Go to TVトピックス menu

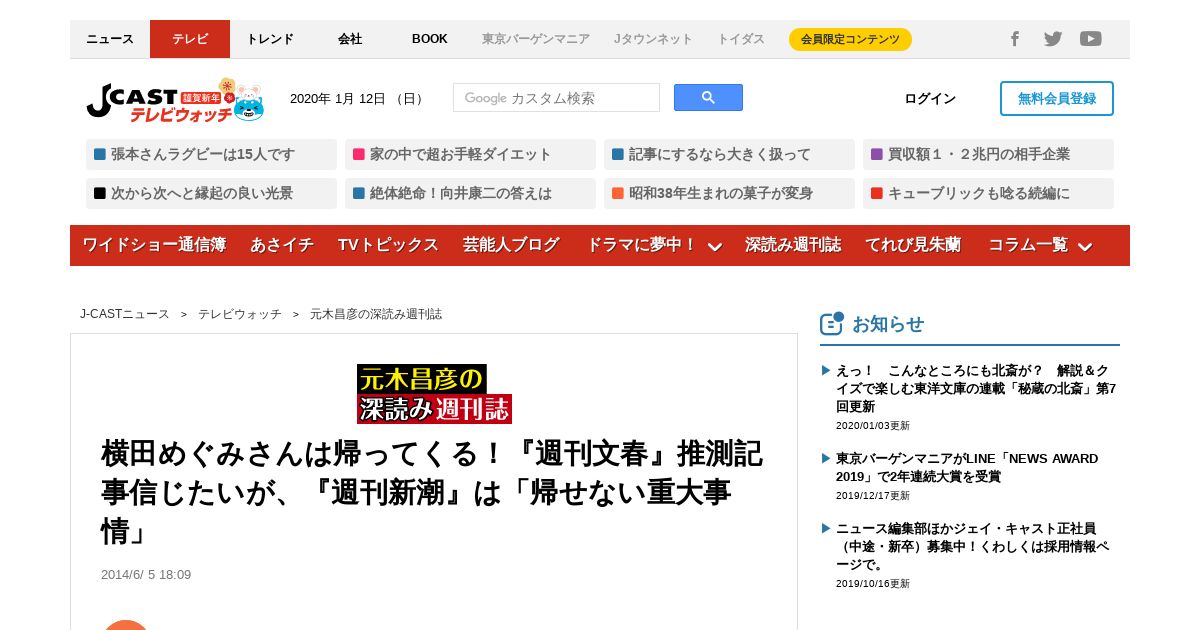[388, 245]
